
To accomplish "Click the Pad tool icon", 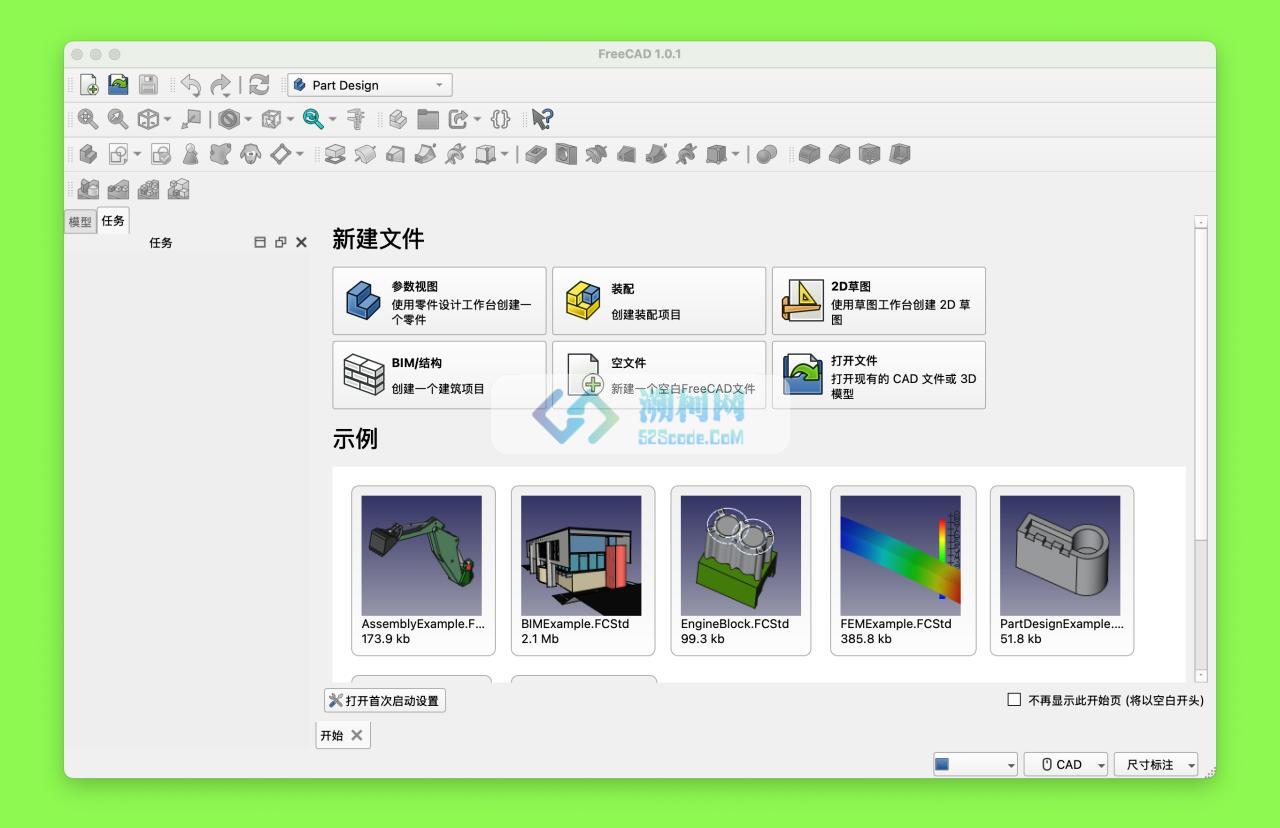I will (335, 154).
